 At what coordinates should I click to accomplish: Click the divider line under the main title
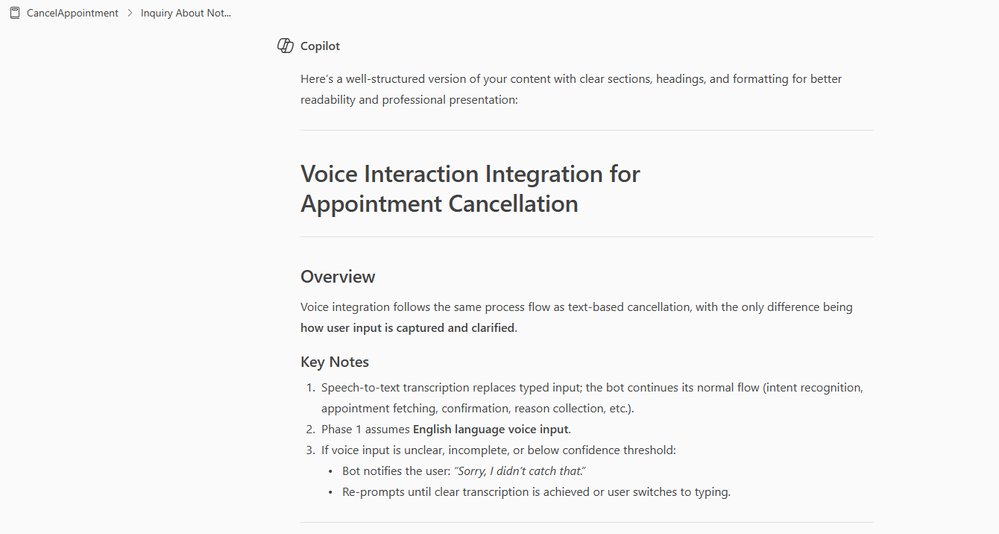tap(587, 236)
